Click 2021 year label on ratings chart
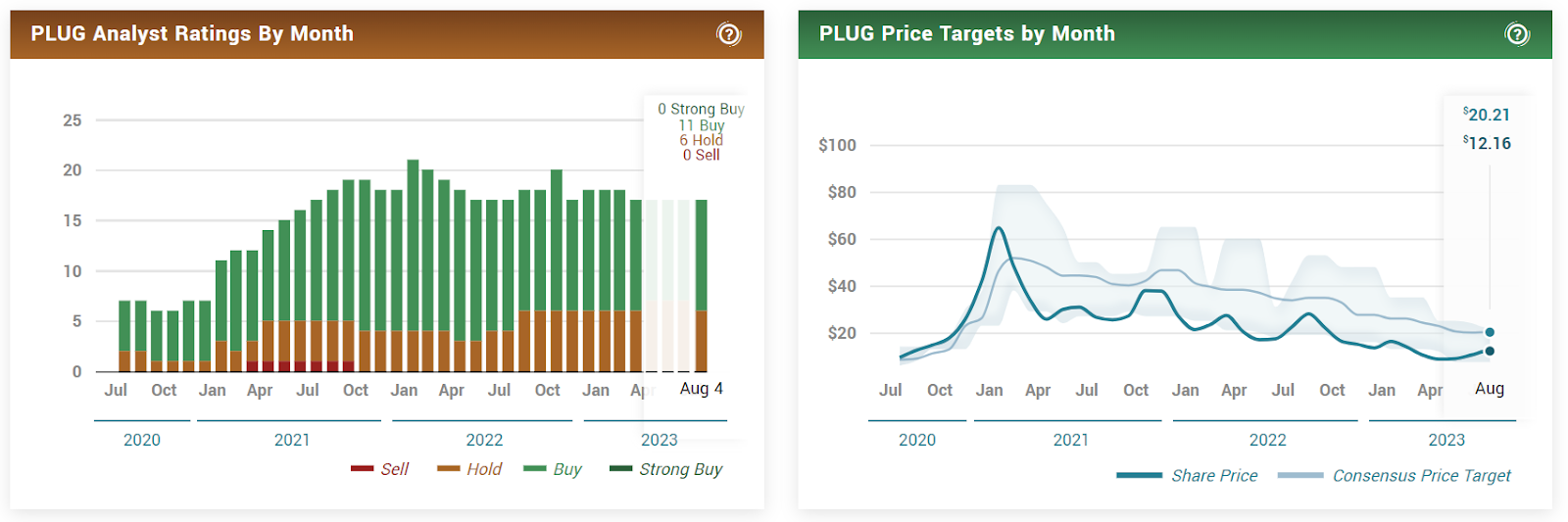This screenshot has width=1568, height=522. click(292, 440)
